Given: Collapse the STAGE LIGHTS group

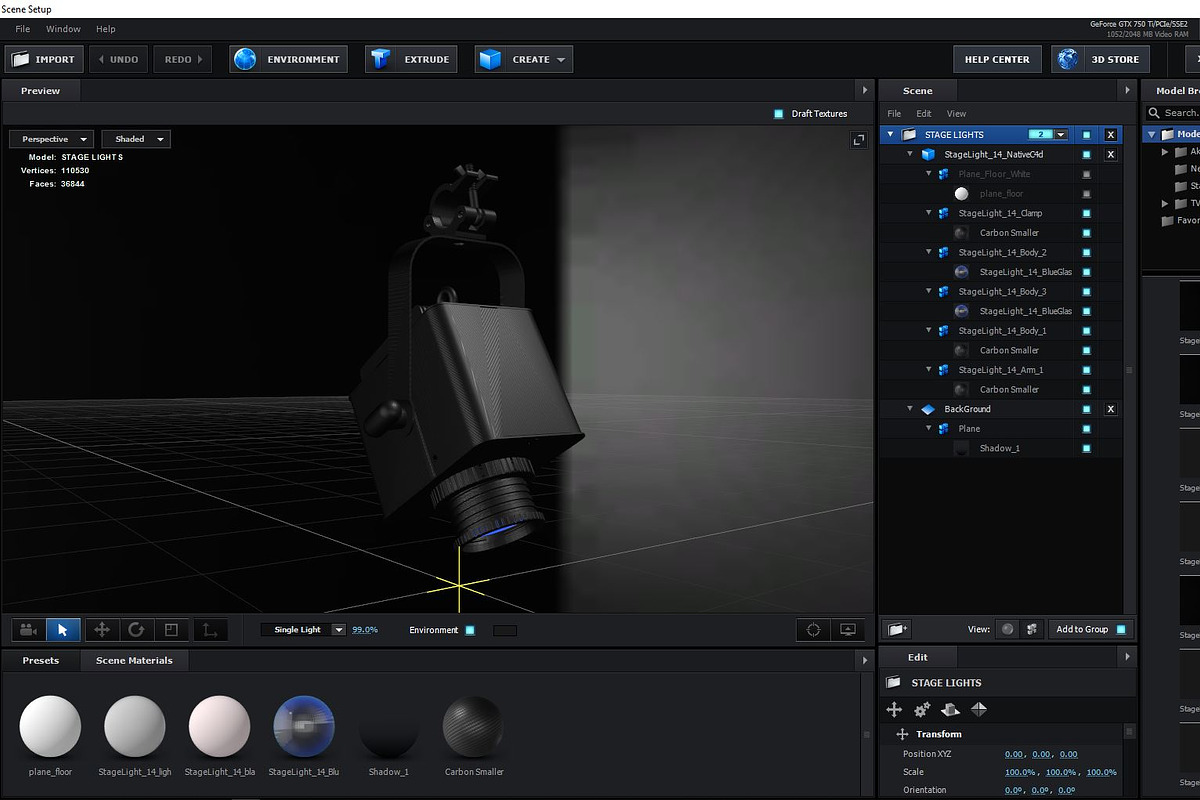Looking at the screenshot, I should pyautogui.click(x=891, y=134).
